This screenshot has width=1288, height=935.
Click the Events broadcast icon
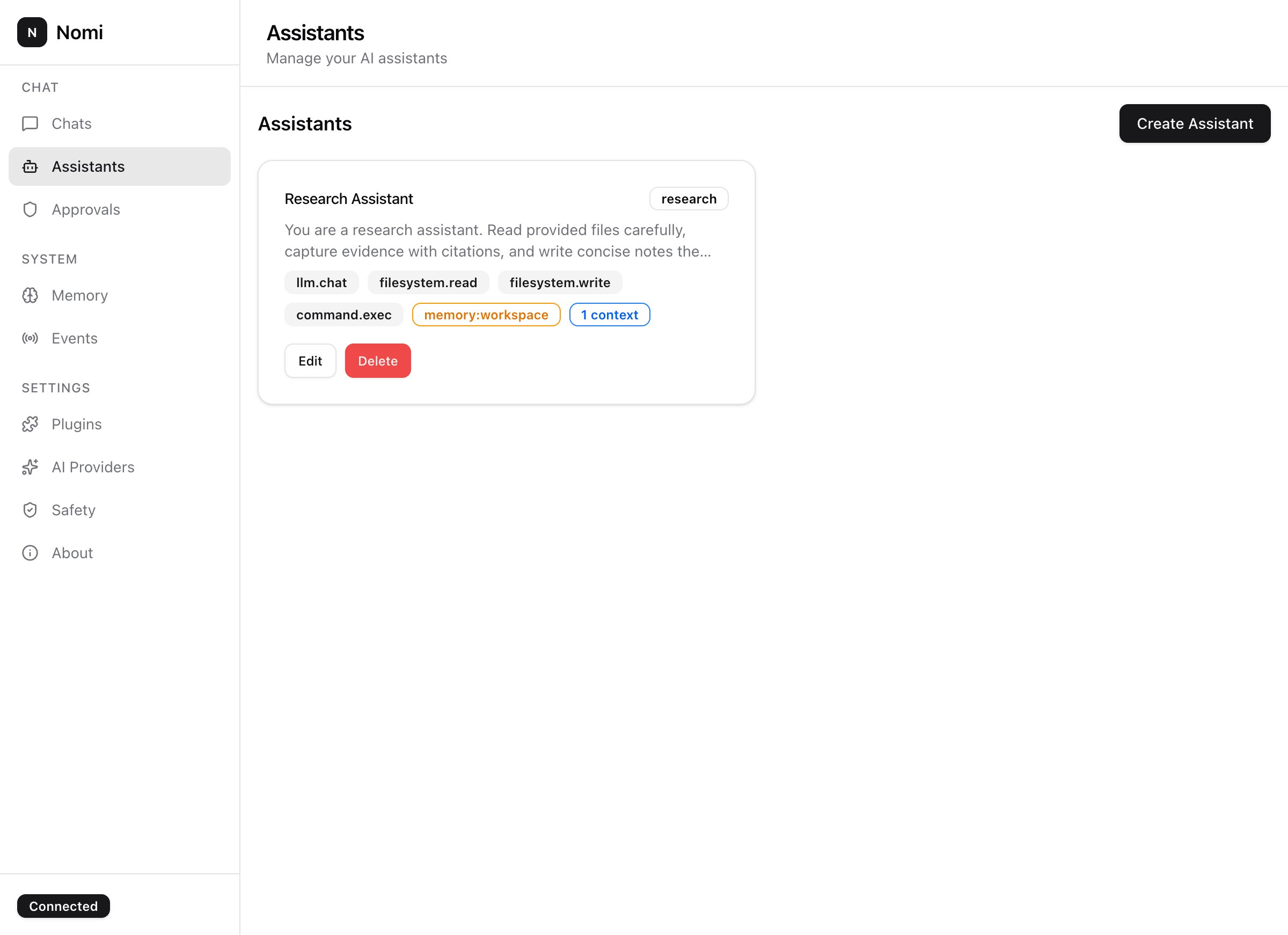click(30, 338)
